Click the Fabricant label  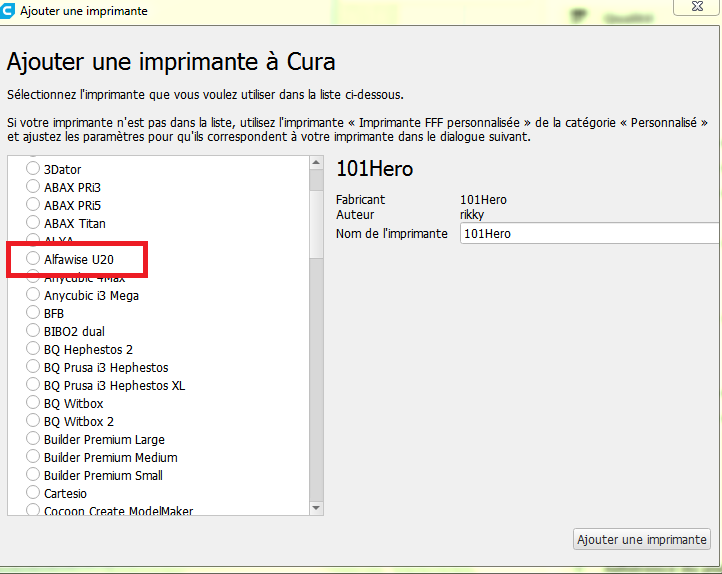360,200
